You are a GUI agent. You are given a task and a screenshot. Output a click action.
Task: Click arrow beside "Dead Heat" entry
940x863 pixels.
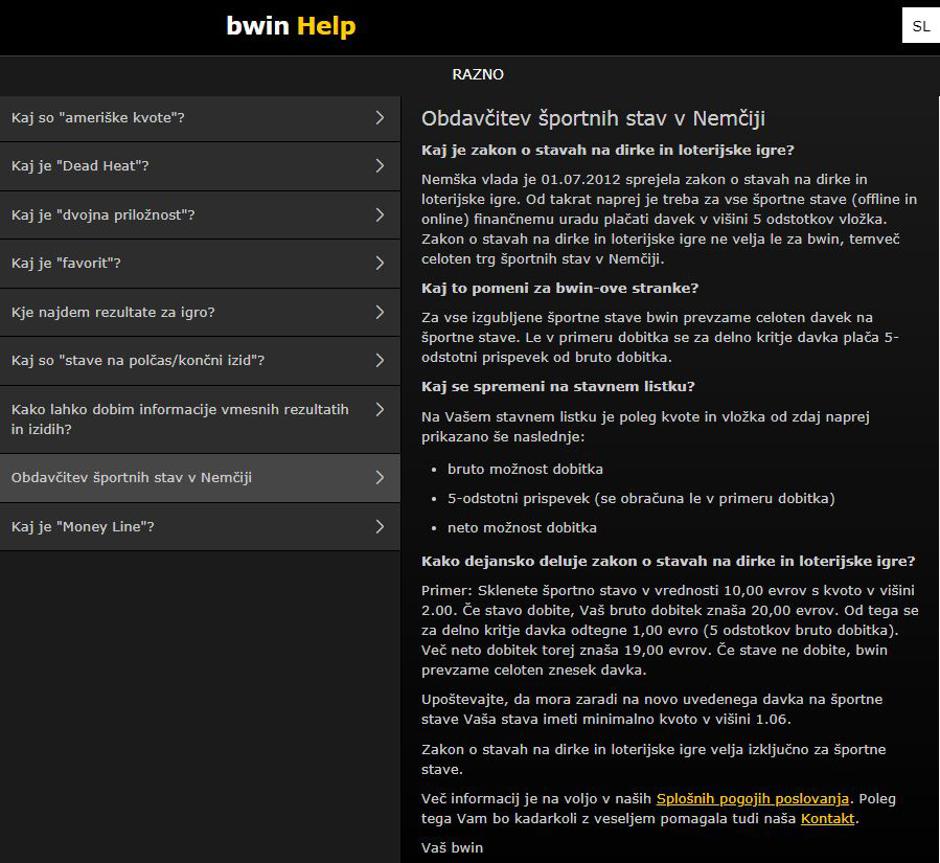[x=380, y=166]
